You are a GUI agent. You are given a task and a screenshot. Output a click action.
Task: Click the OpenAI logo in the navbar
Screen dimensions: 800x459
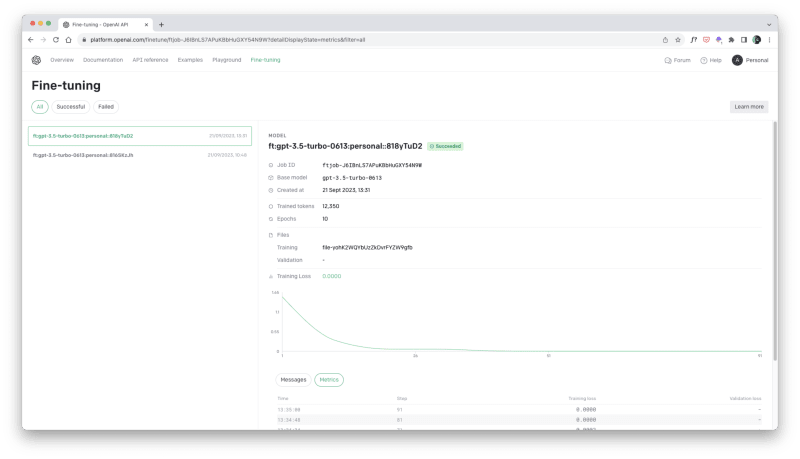(x=36, y=60)
